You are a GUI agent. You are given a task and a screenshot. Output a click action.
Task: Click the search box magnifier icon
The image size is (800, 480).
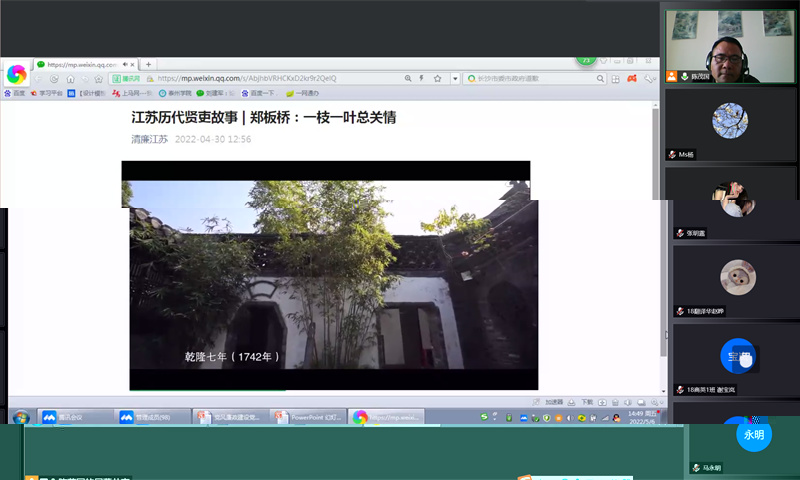601,79
